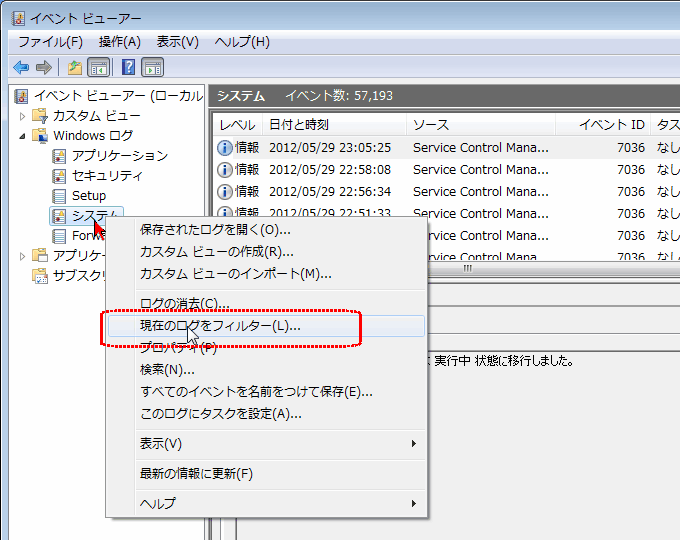Screen dimensions: 680x540
Task: Sort events by イベント ID column header
Action: tap(612, 125)
